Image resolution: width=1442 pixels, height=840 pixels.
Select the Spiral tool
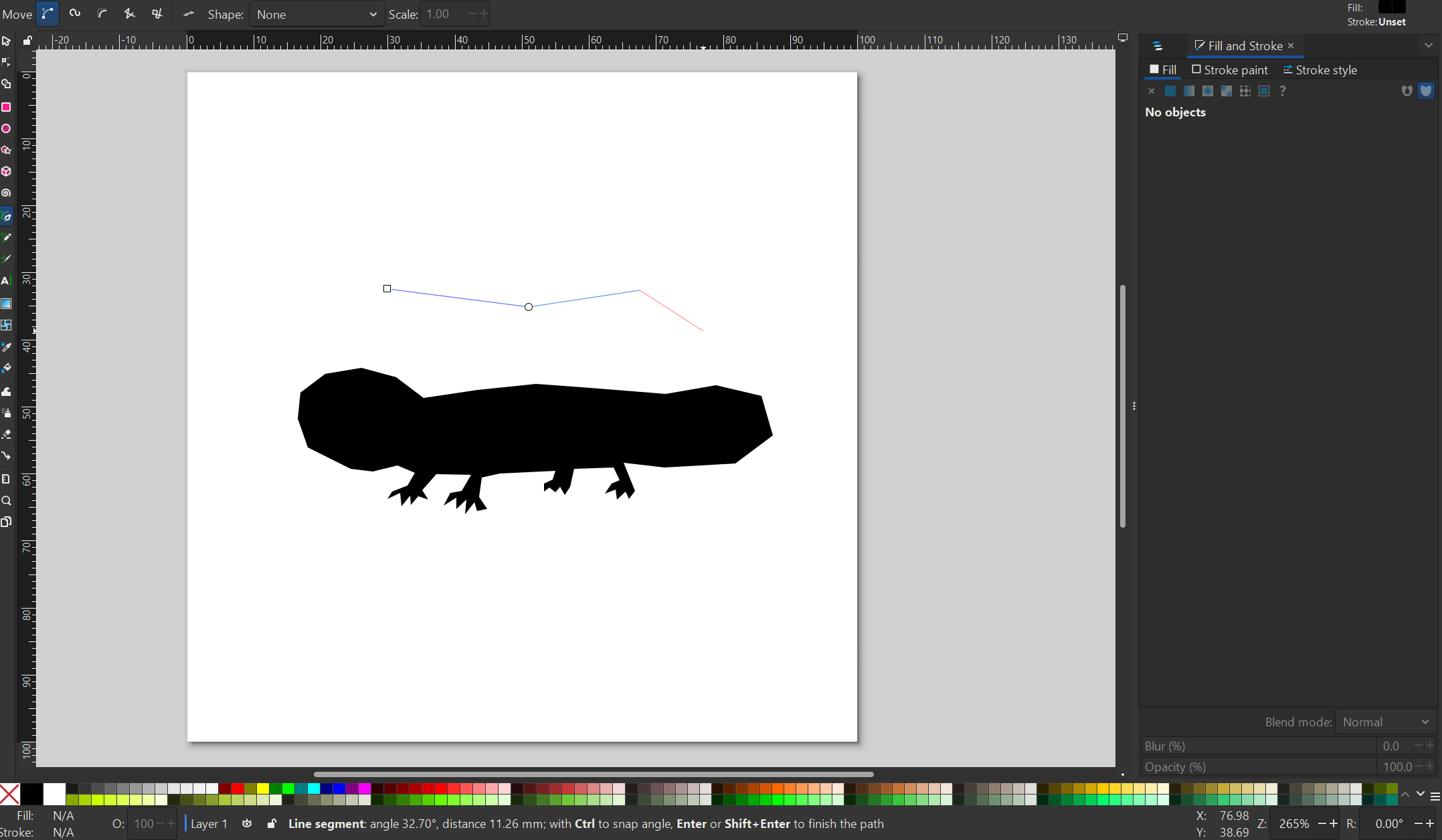(6, 193)
